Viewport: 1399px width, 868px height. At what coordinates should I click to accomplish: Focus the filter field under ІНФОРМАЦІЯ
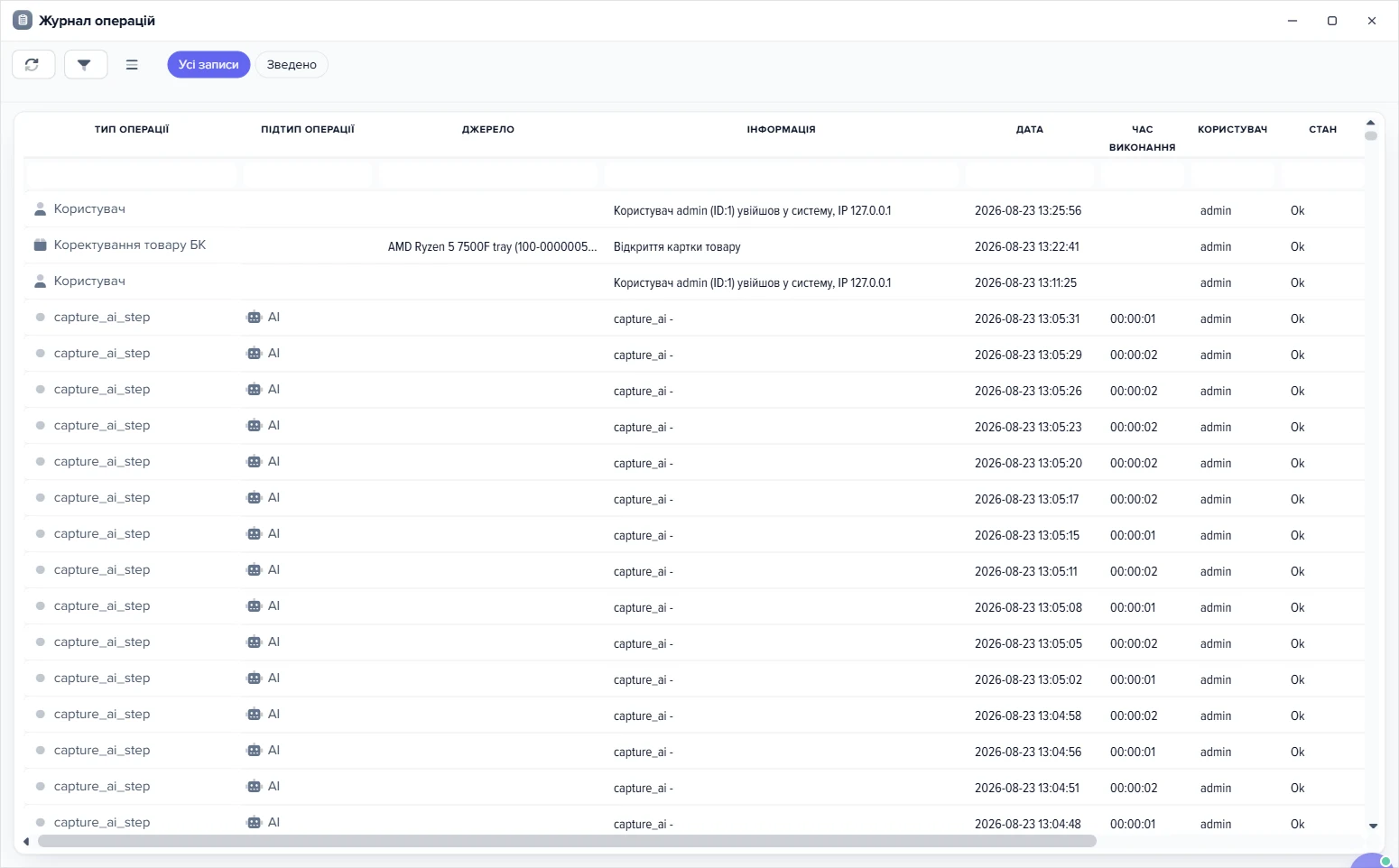pos(782,174)
